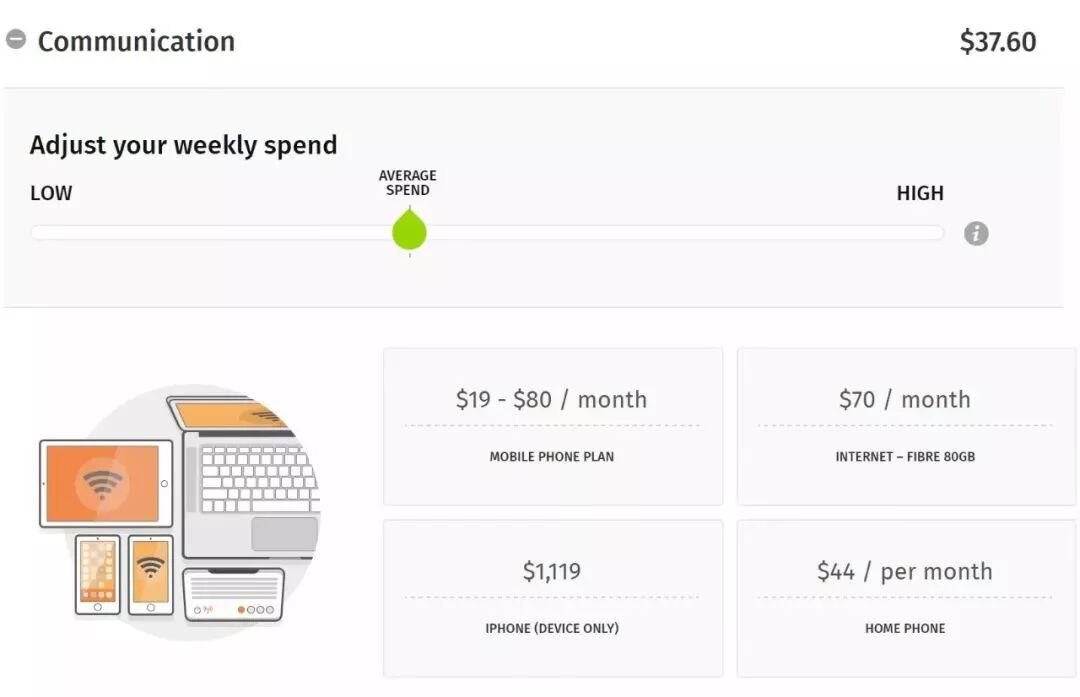Collapse the Communication section via minus icon
The width and height of the screenshot is (1080, 697).
coord(16,40)
